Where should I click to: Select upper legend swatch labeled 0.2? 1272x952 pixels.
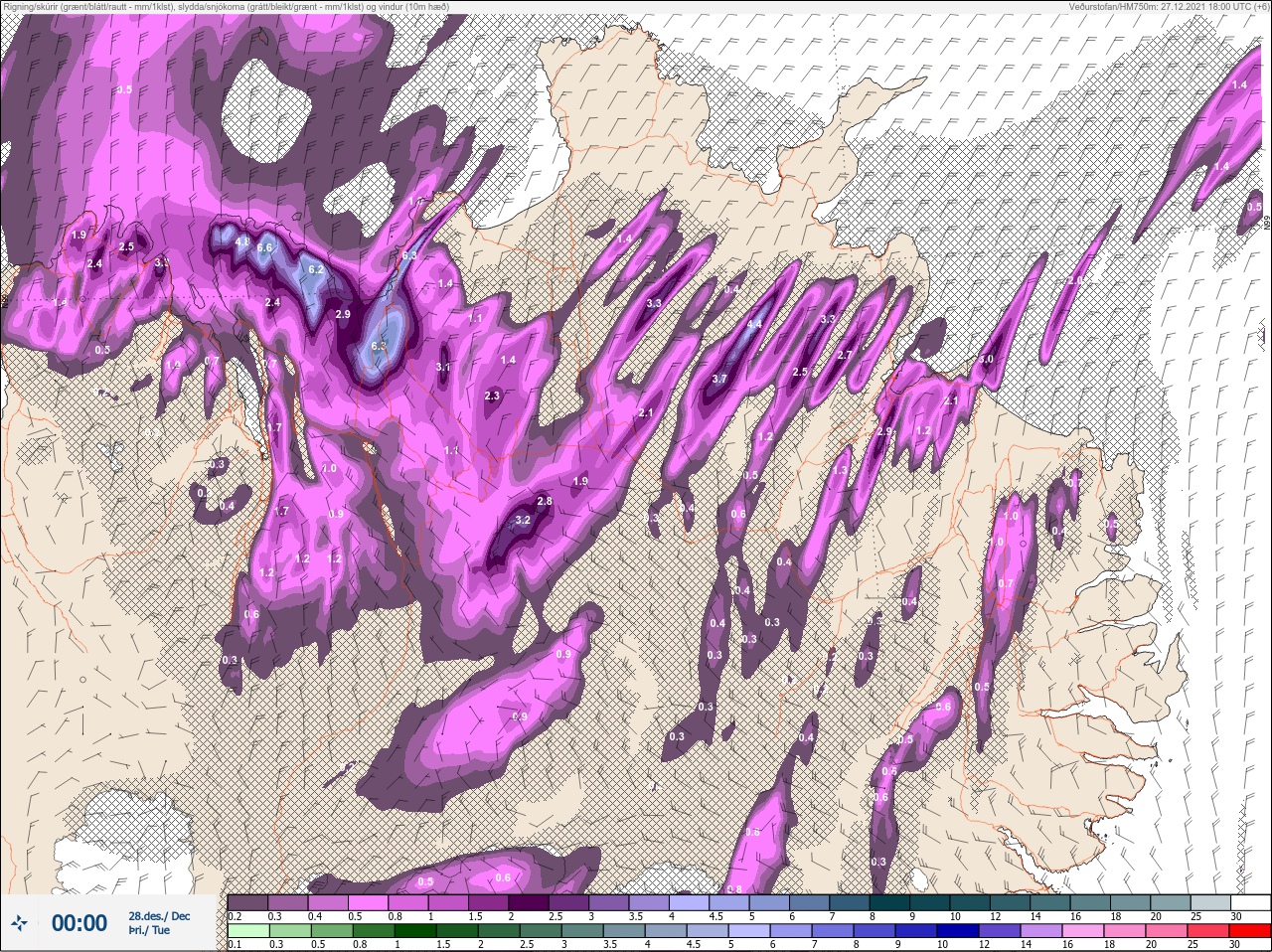point(247,902)
